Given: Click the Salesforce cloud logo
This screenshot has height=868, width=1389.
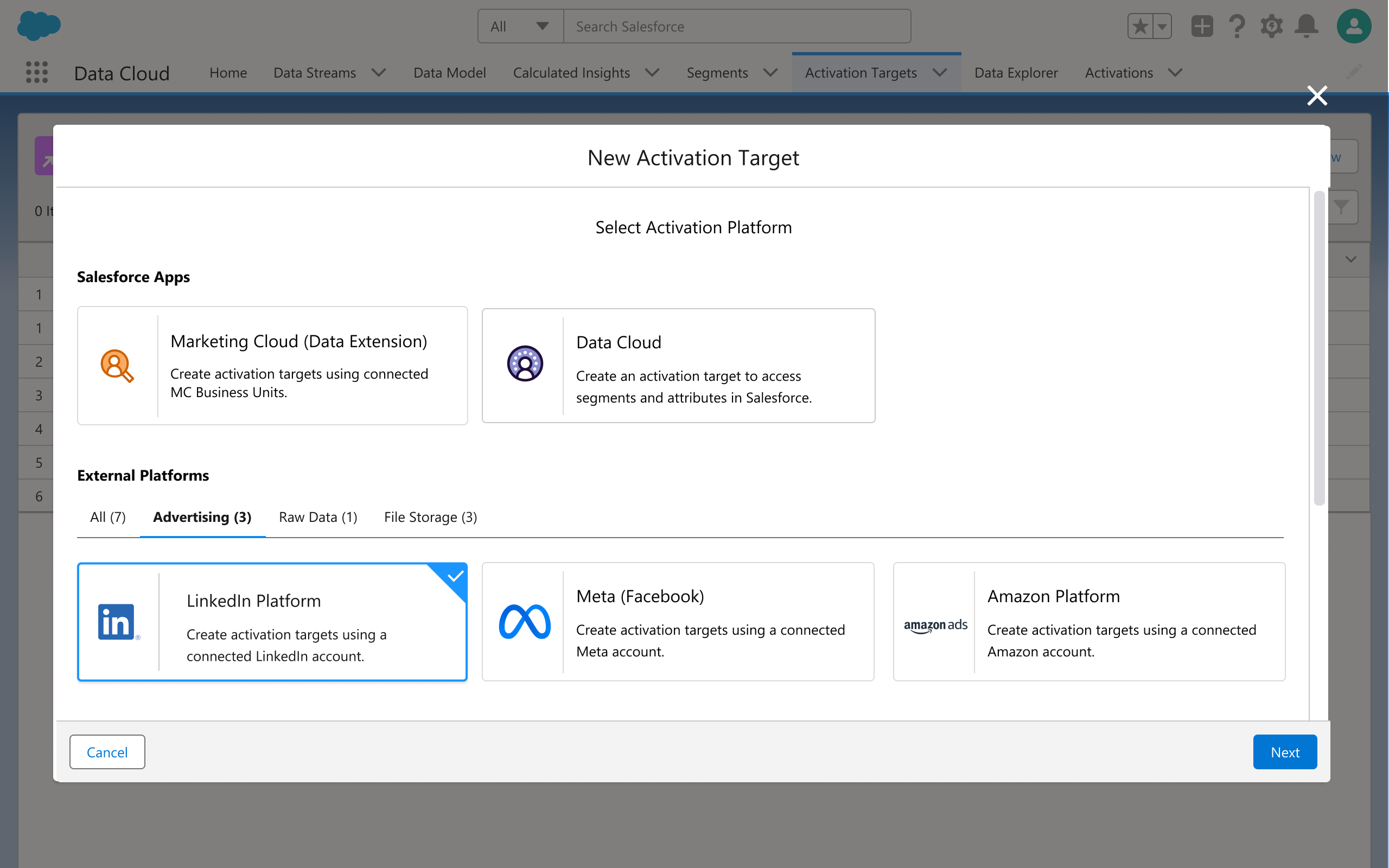Looking at the screenshot, I should [39, 26].
